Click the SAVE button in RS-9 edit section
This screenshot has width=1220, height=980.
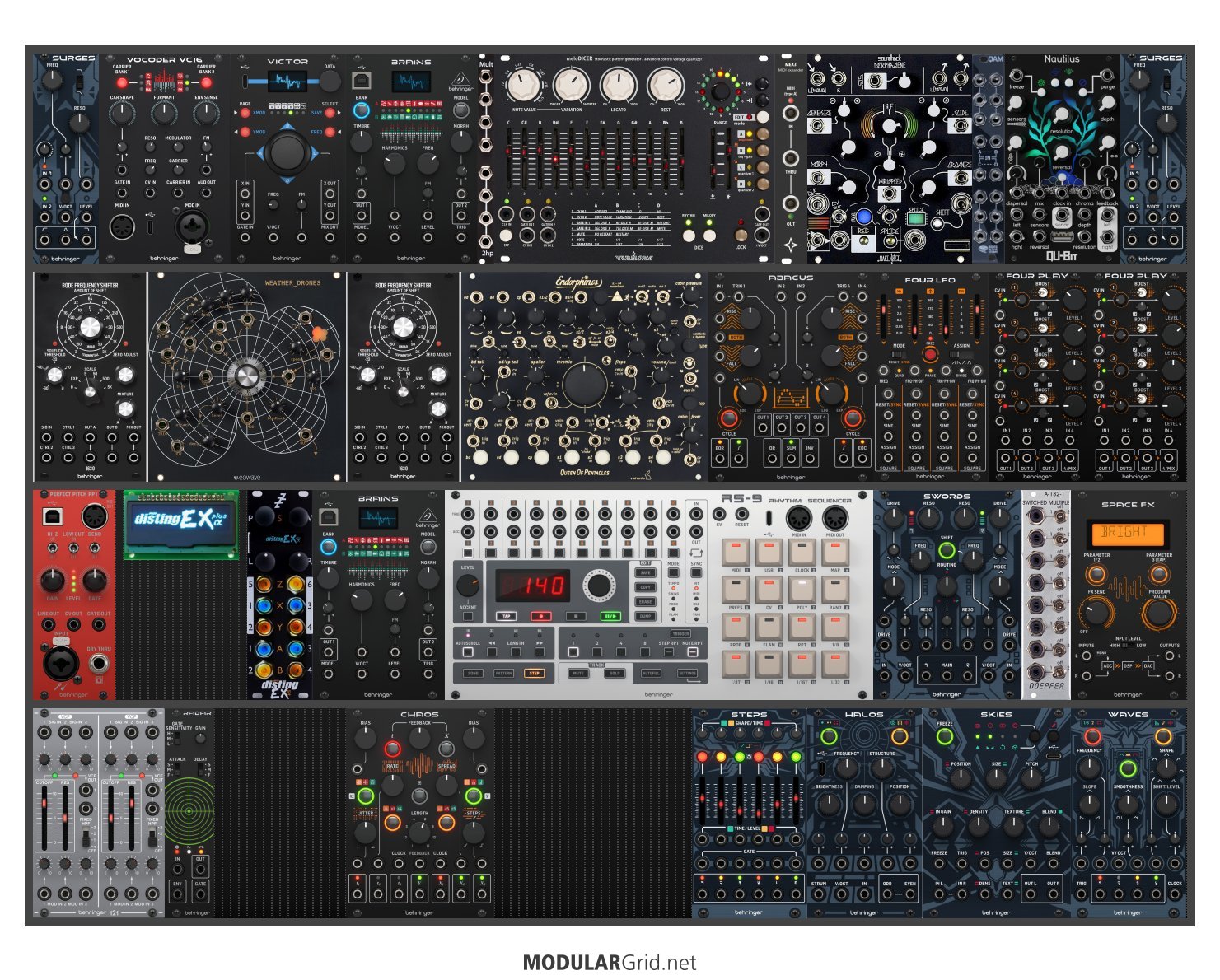[646, 572]
